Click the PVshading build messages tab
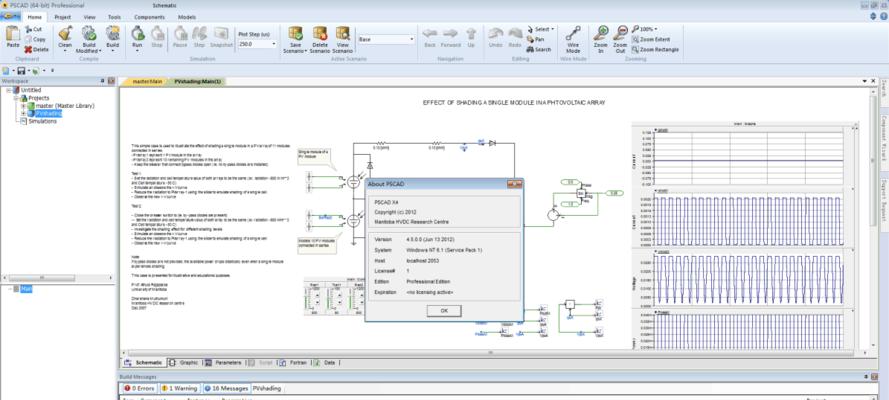Image resolution: width=889 pixels, height=400 pixels. pos(268,389)
